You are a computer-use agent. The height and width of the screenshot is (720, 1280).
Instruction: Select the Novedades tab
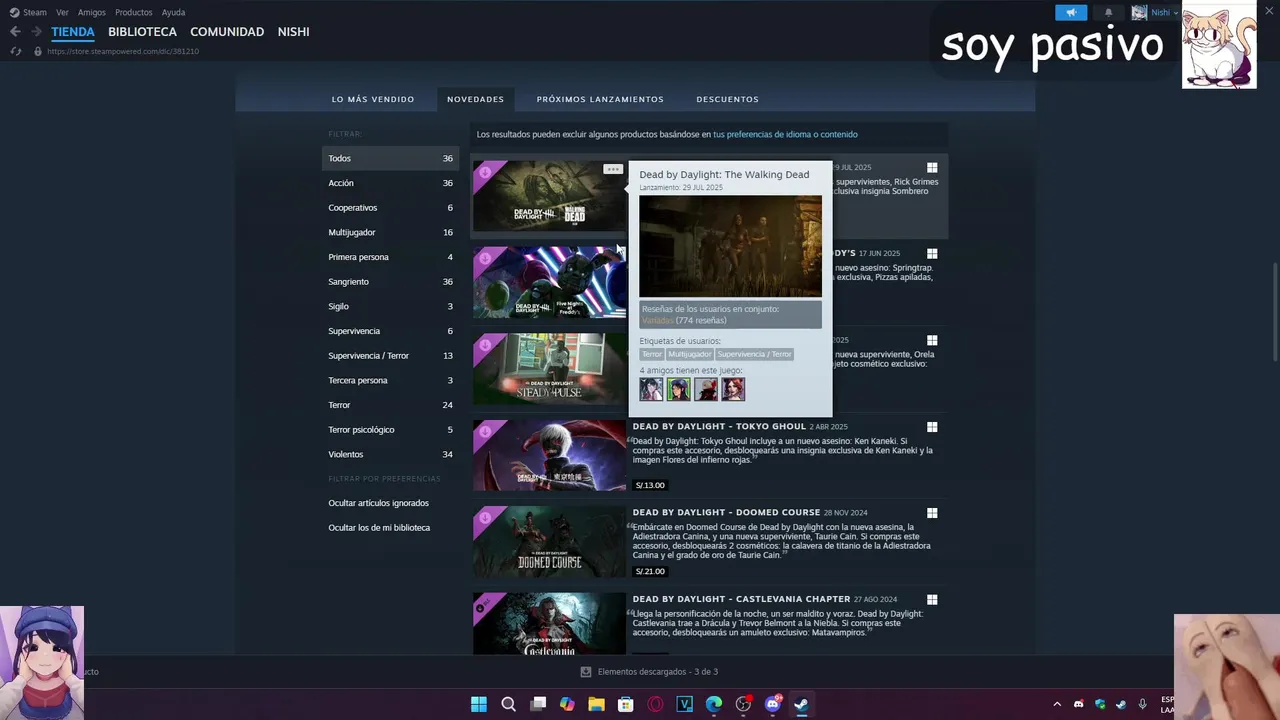pyautogui.click(x=475, y=99)
